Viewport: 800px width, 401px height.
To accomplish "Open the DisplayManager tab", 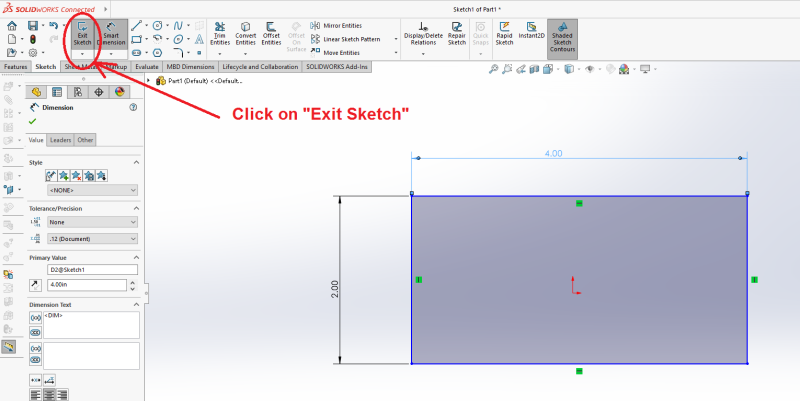I will click(119, 92).
